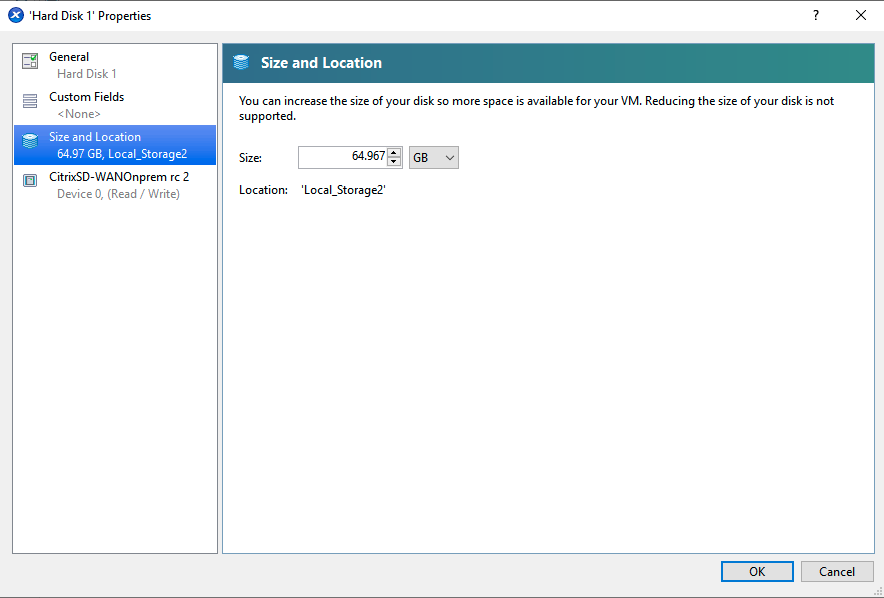Click the '<None>' subtitle under Custom Fields
Viewport: 884px width, 598px height.
(79, 114)
